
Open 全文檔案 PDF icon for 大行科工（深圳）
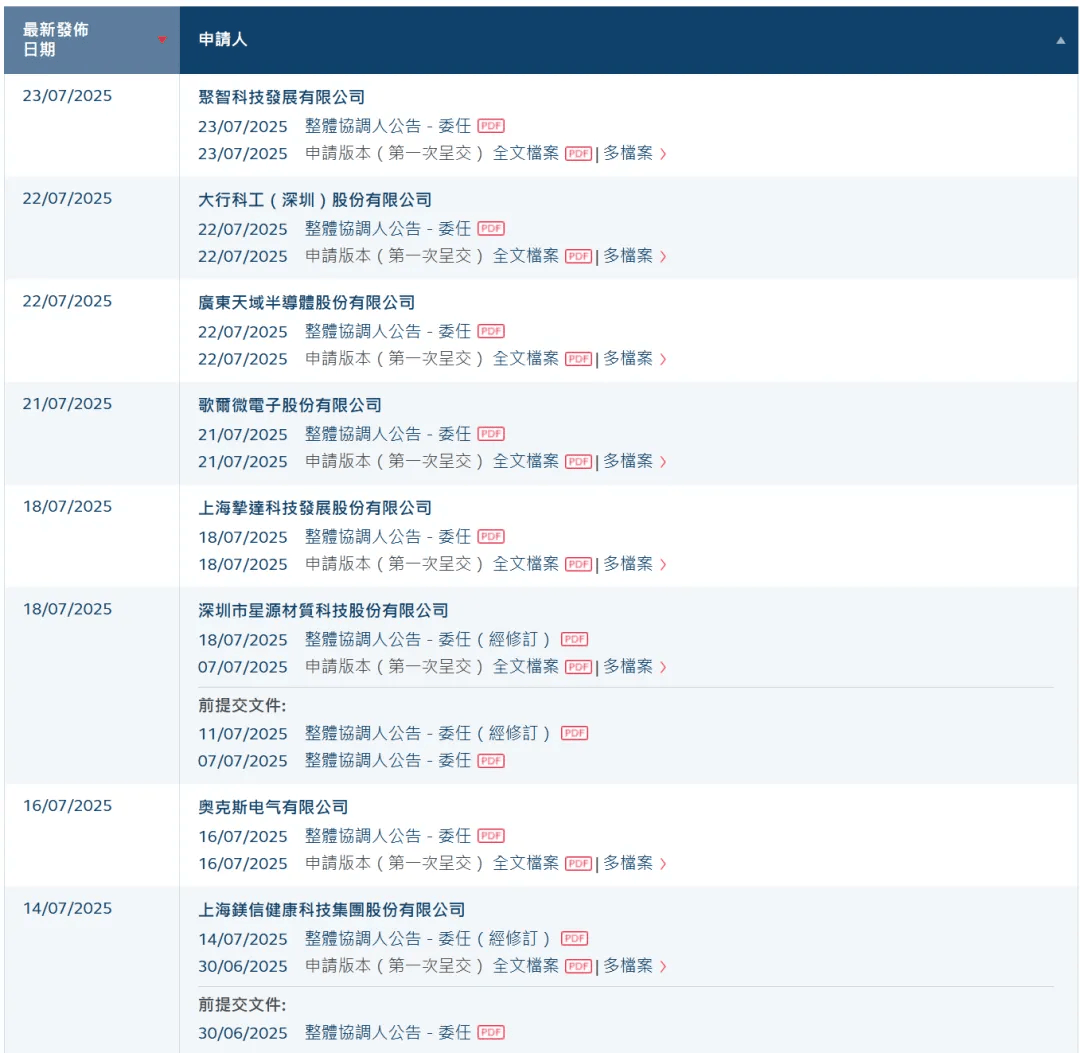click(578, 256)
